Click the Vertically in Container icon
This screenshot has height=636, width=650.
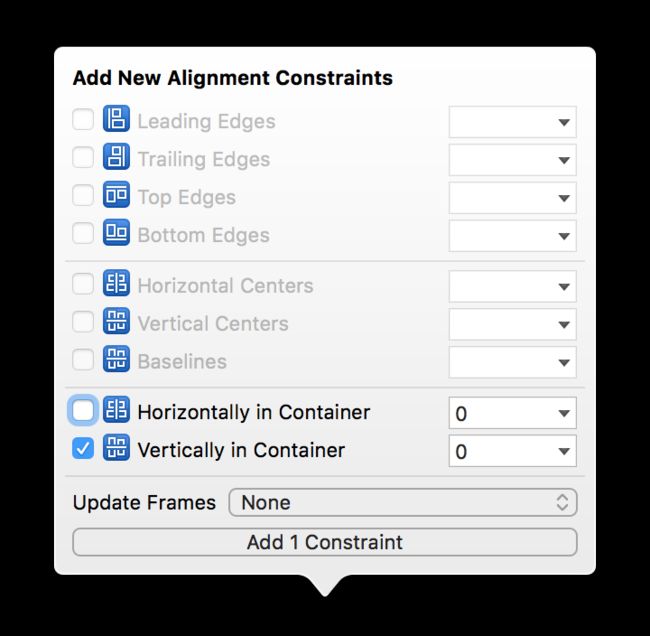(116, 448)
